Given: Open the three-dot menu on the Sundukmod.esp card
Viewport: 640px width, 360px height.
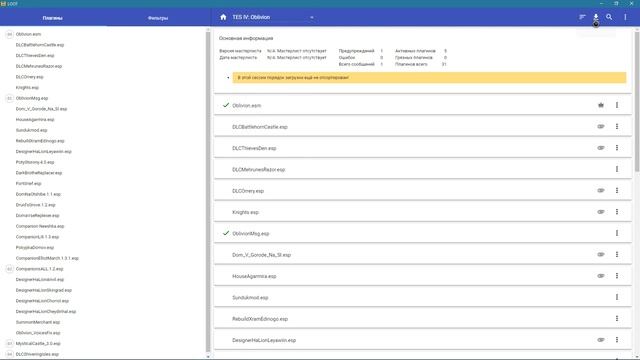Looking at the screenshot, I should click(x=617, y=297).
